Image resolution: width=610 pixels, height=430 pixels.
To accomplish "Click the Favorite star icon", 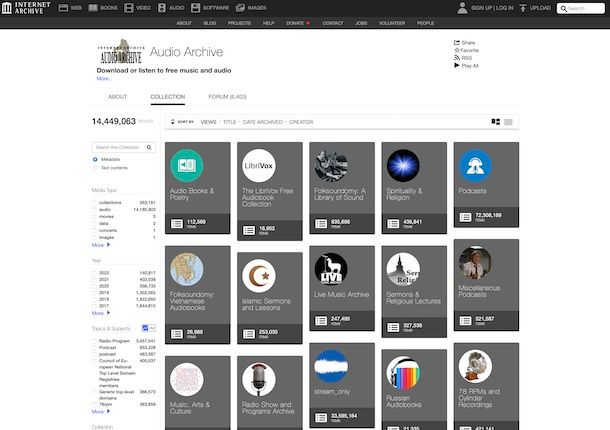I will point(457,50).
